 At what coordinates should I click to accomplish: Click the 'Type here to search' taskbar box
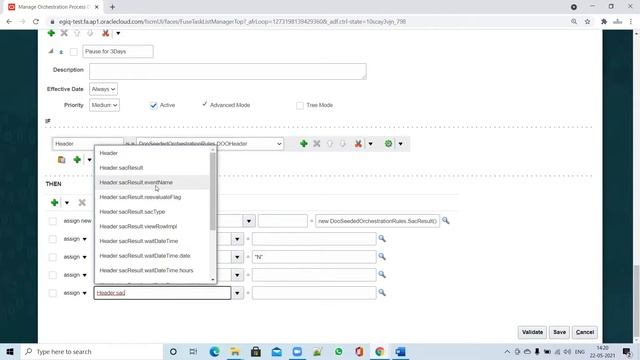point(91,351)
